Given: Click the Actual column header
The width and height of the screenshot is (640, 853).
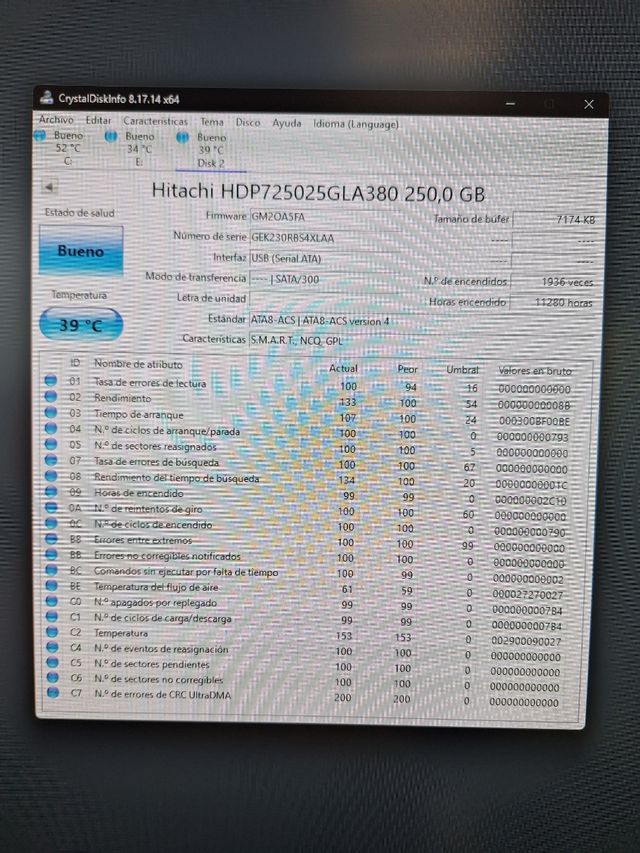Looking at the screenshot, I should (x=343, y=368).
